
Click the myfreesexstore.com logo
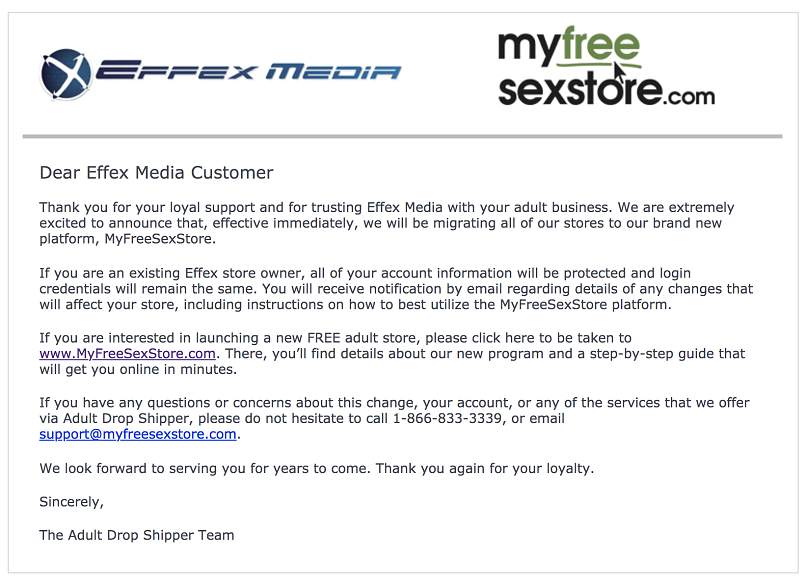point(607,66)
